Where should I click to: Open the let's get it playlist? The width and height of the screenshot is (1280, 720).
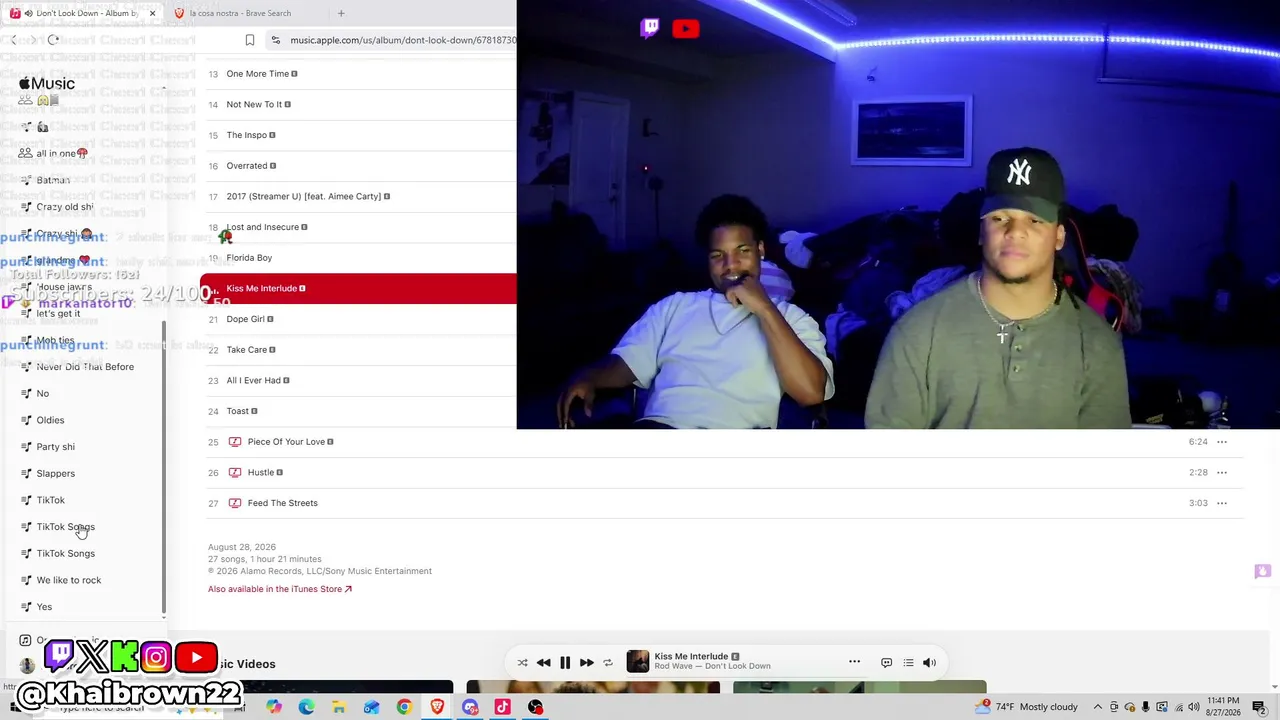pos(58,314)
